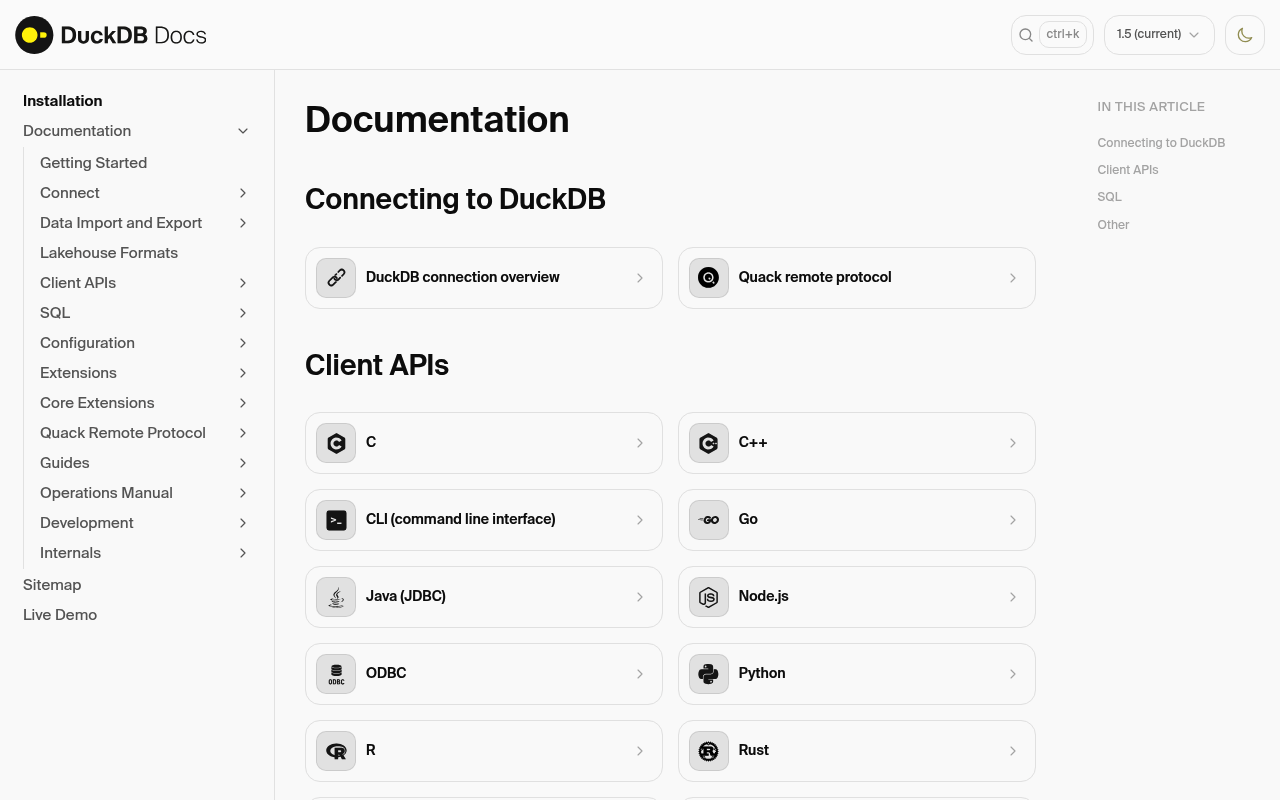Click arrow on Quack remote protocol card

pos(1013,278)
